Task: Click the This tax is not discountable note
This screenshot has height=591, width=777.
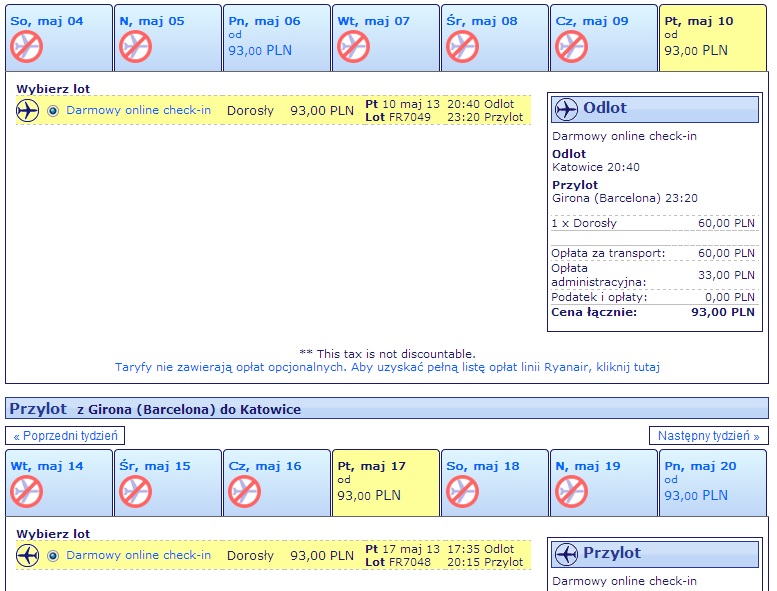Action: coord(388,354)
